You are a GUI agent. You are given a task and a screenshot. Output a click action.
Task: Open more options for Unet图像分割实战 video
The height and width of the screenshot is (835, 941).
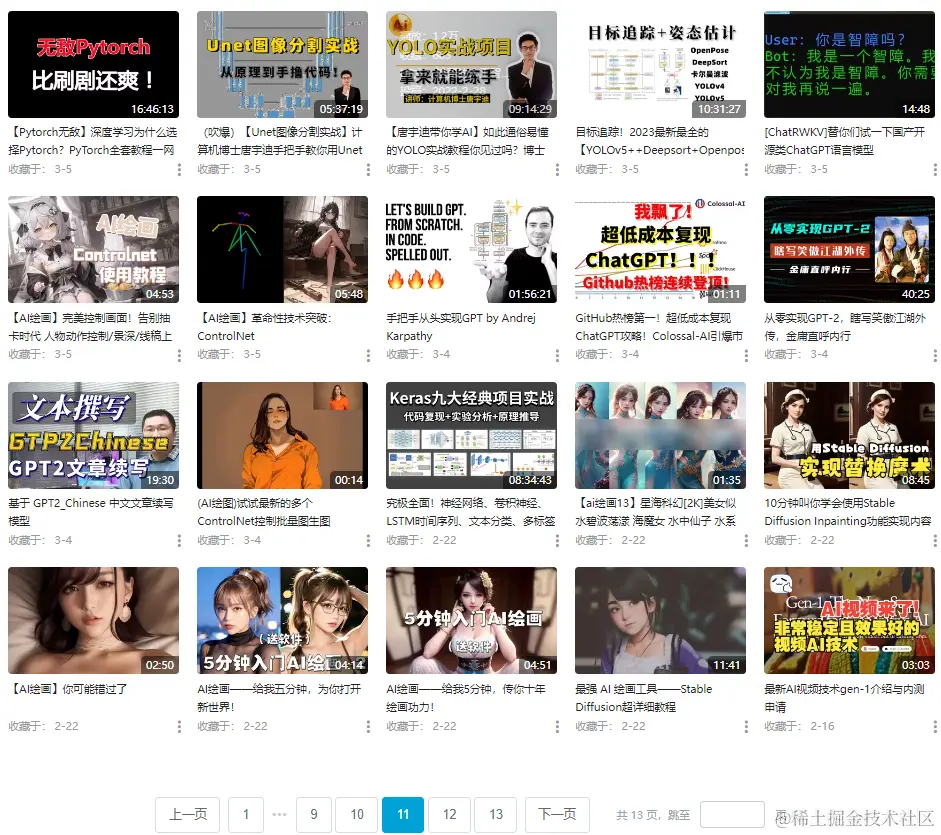click(368, 170)
